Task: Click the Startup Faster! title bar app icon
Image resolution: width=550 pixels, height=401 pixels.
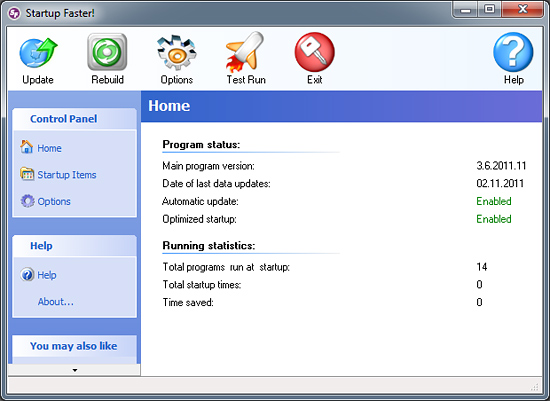Action: coord(14,13)
